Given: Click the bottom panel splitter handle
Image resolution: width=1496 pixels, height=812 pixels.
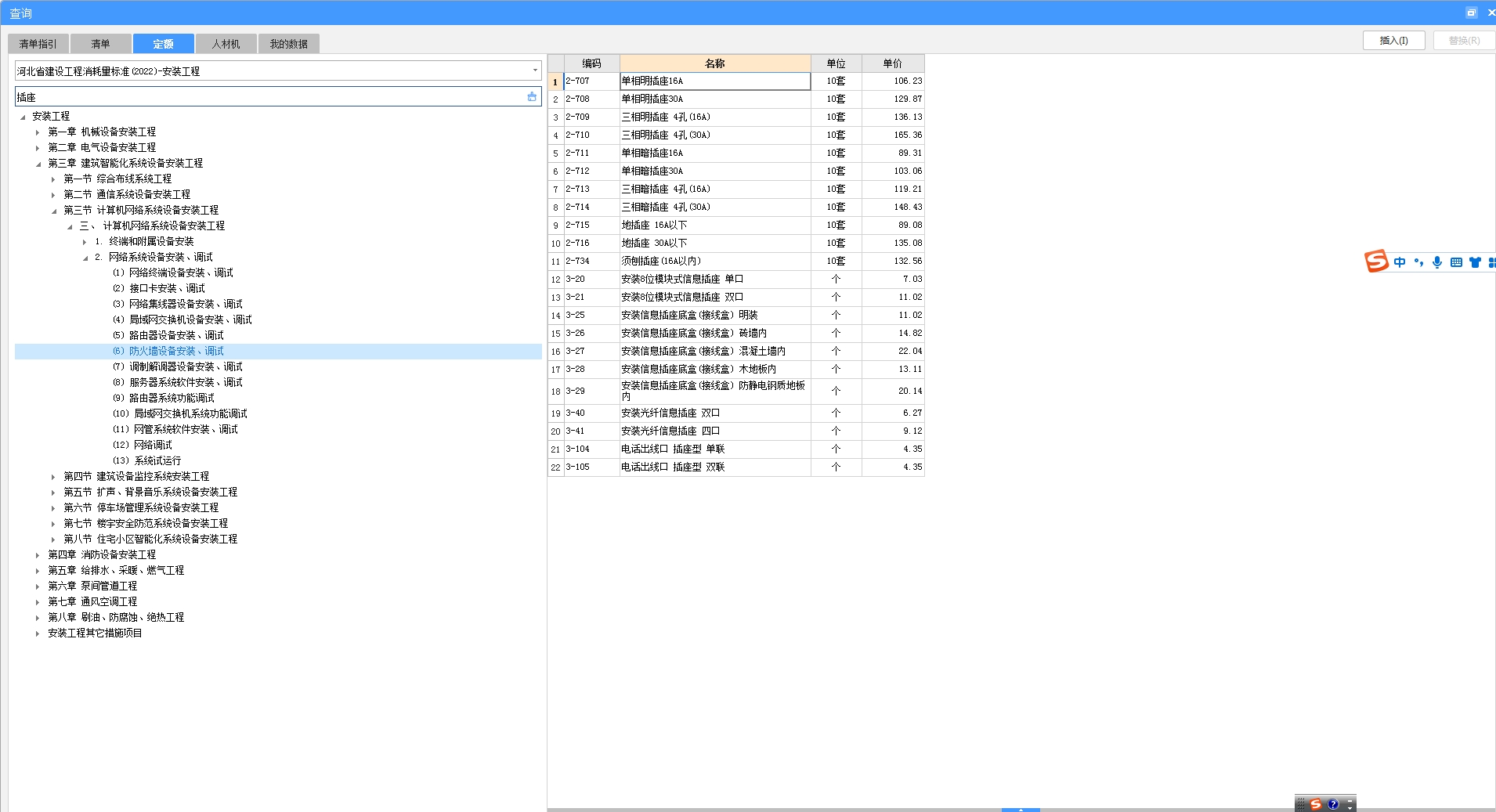Looking at the screenshot, I should (x=1021, y=810).
